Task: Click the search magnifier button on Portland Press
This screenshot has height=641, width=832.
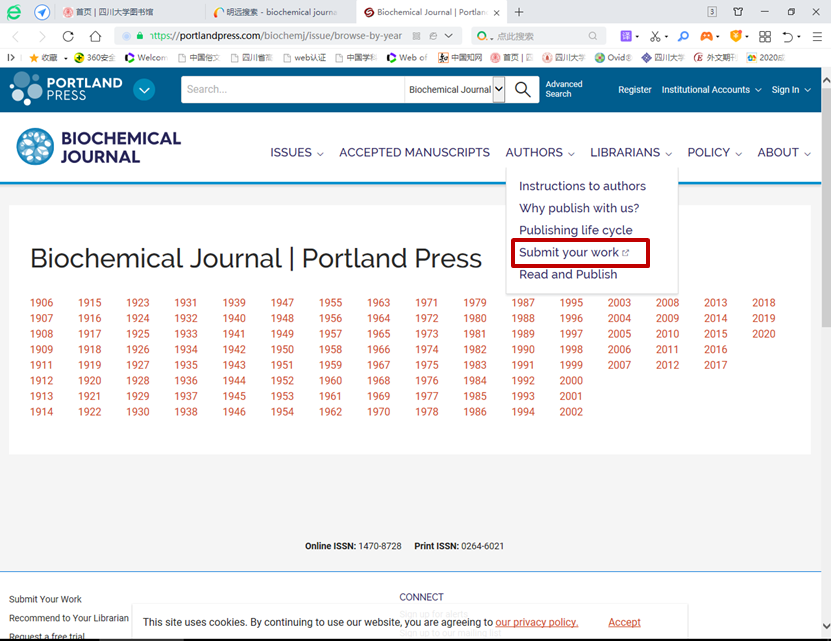Action: tap(523, 90)
